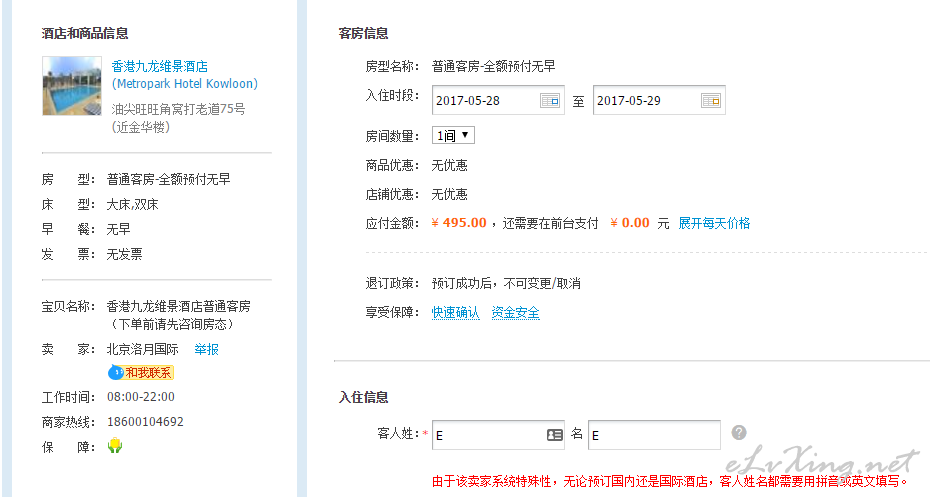Click the working hours 08:00-22:00
930x497 pixels.
point(141,397)
